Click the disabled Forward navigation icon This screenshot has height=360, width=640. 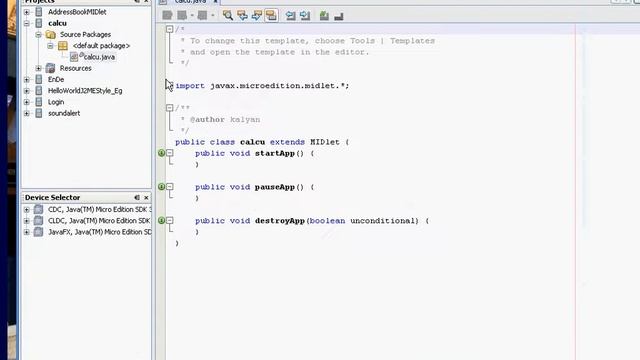coord(202,16)
